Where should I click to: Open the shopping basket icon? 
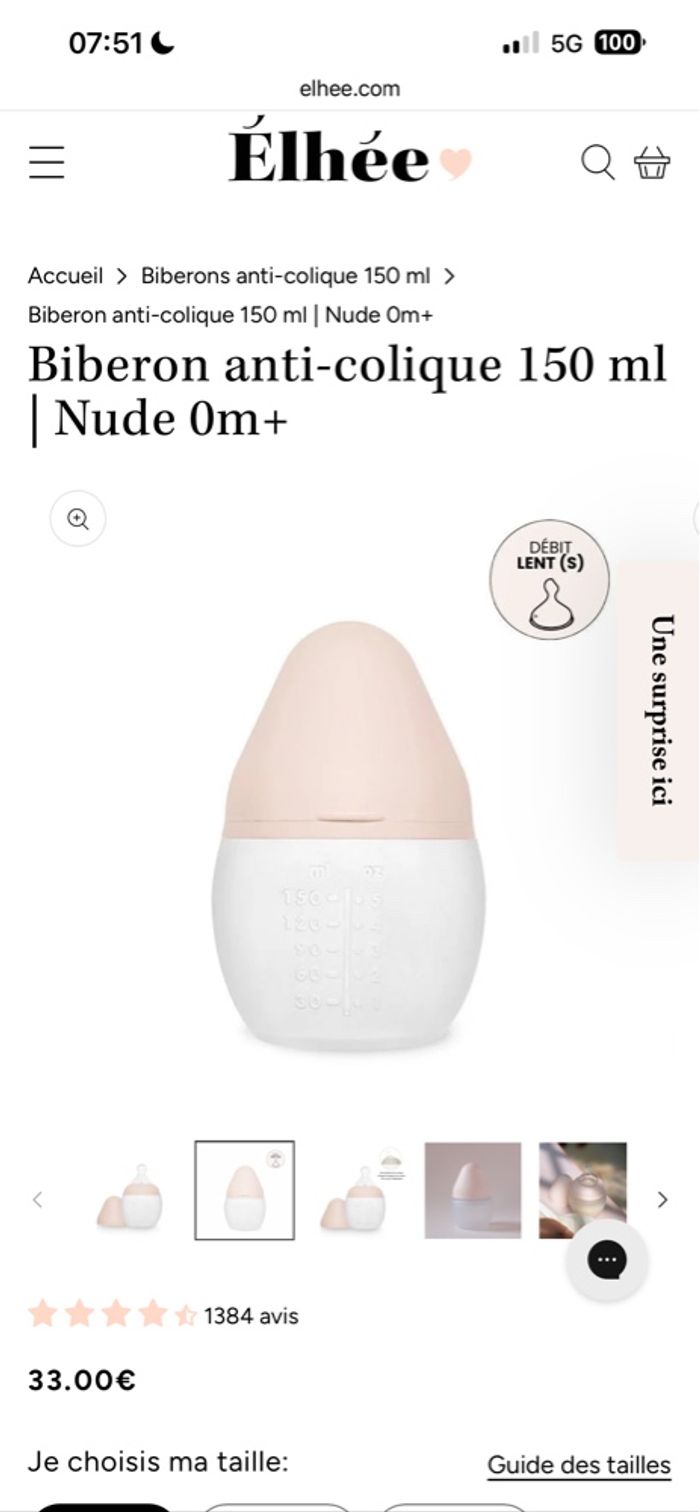pyautogui.click(x=652, y=162)
